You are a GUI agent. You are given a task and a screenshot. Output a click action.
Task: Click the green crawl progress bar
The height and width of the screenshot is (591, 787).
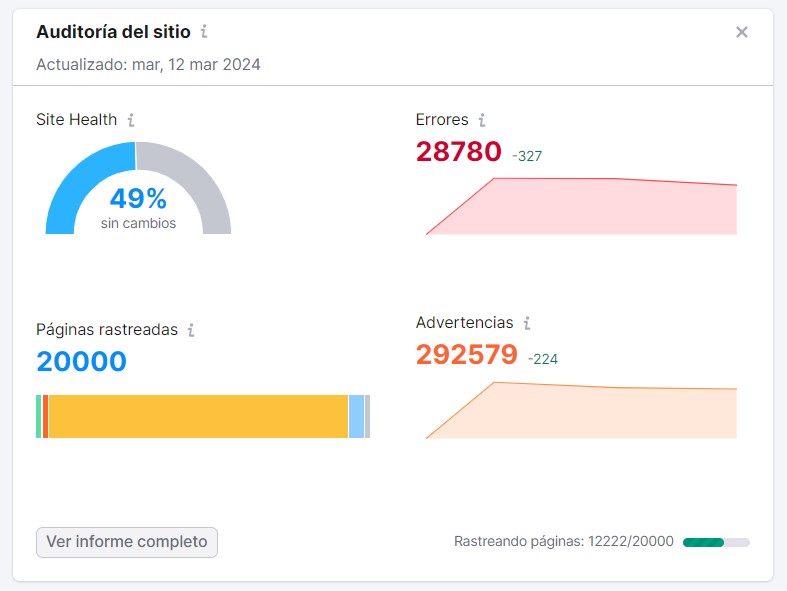click(703, 542)
